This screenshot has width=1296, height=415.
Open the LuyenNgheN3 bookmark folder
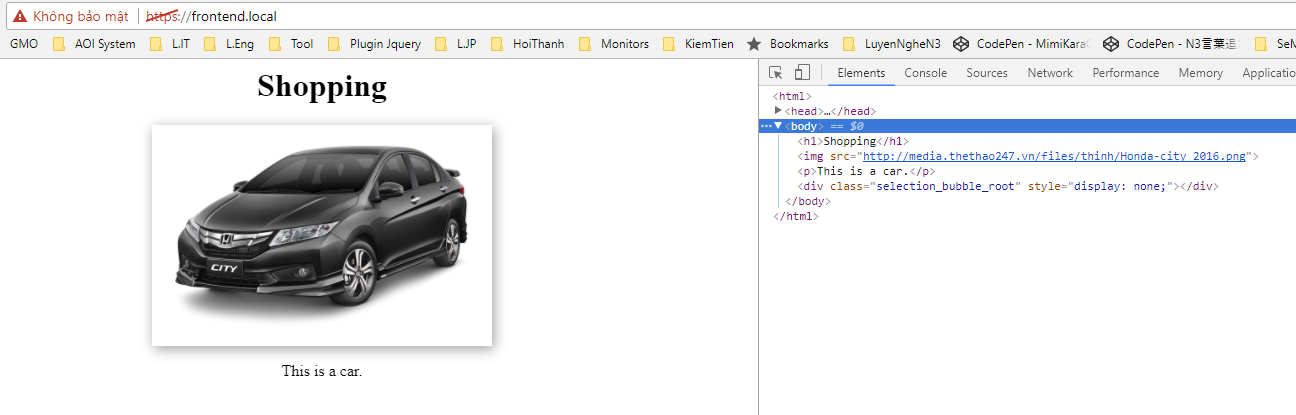(891, 44)
